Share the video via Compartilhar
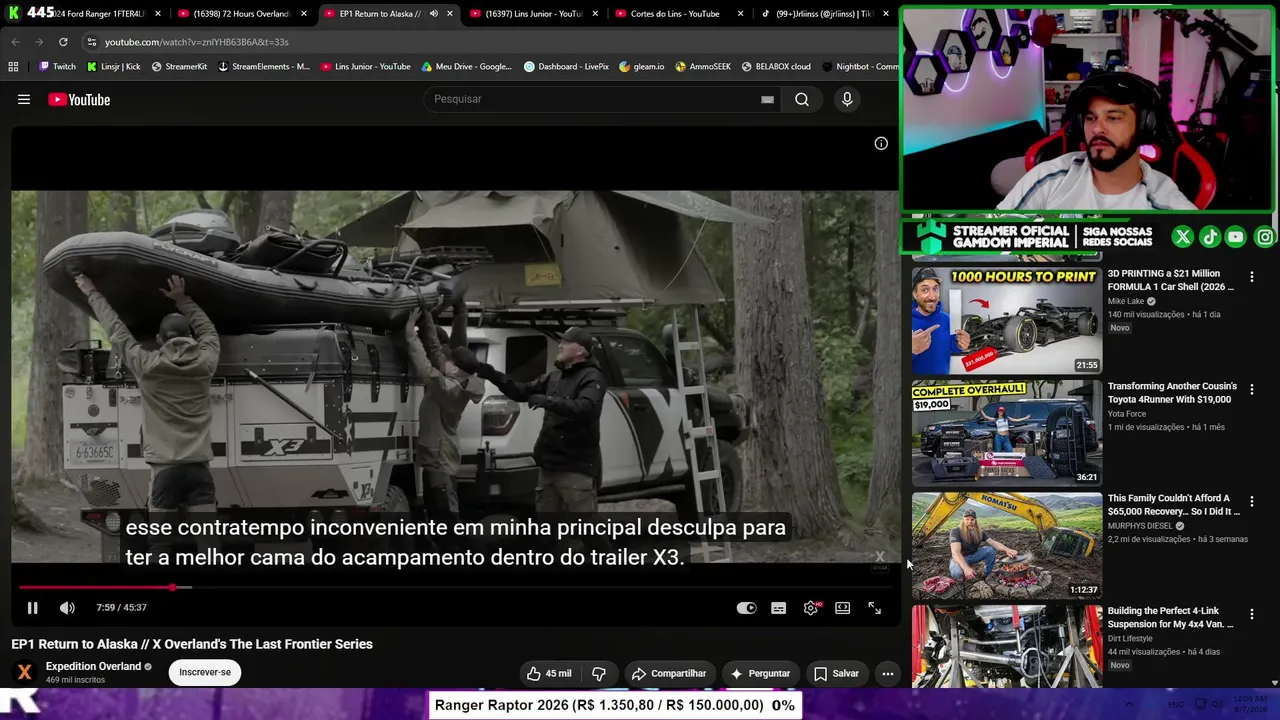1280x720 pixels. tap(668, 674)
